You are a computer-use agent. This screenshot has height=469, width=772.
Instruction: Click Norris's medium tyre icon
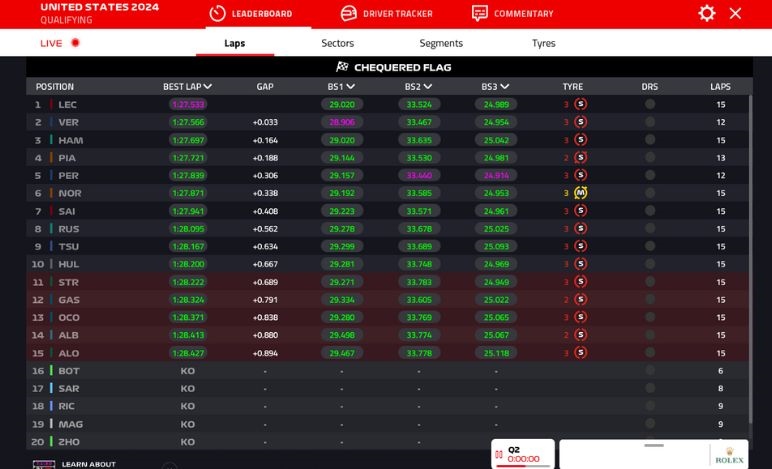(x=580, y=193)
